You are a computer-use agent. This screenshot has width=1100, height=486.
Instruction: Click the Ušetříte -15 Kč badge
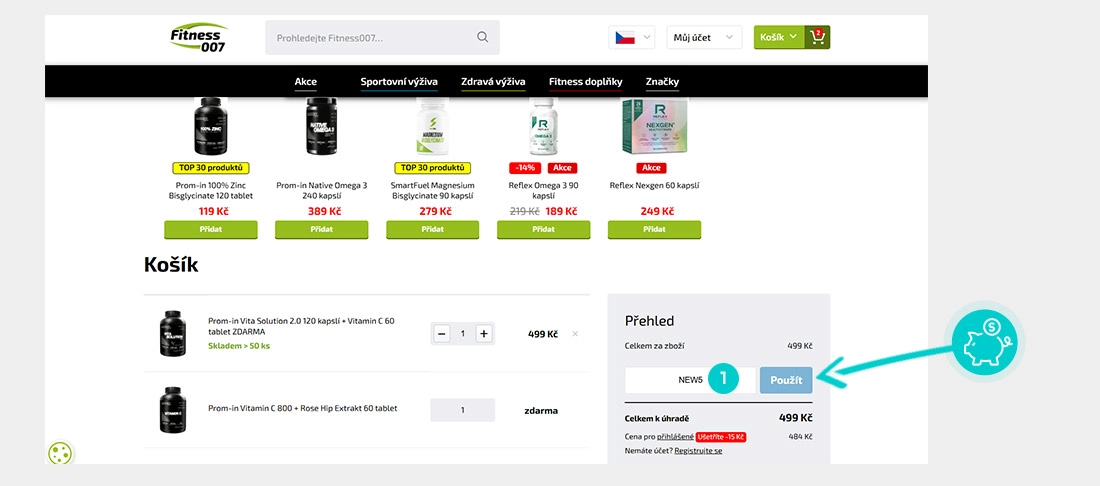click(x=721, y=437)
